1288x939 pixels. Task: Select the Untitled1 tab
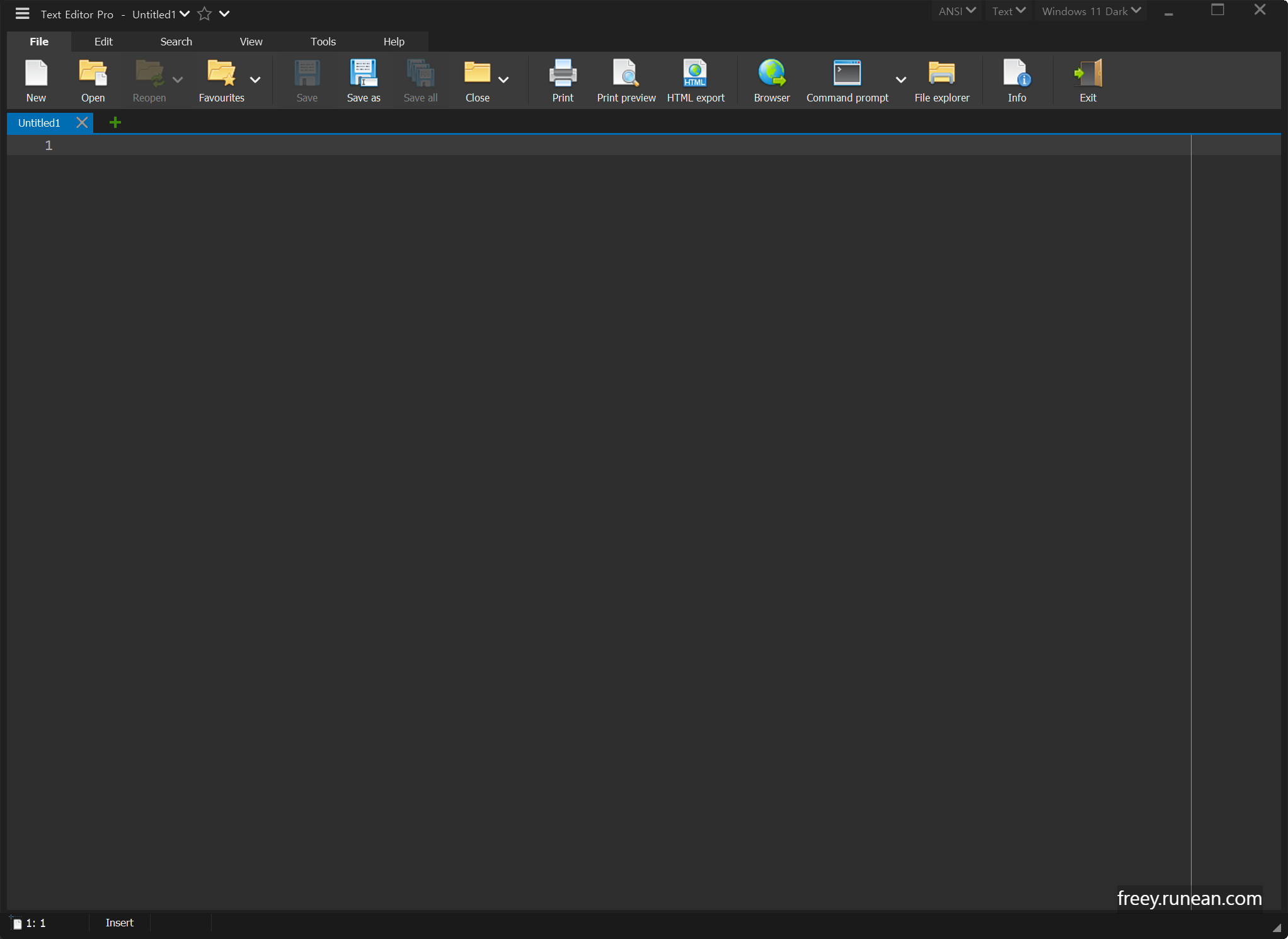pyautogui.click(x=39, y=122)
